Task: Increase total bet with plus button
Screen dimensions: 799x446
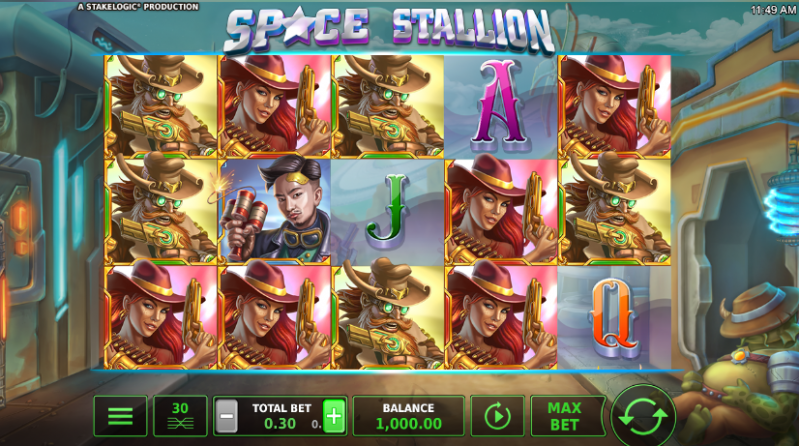Action: (334, 416)
